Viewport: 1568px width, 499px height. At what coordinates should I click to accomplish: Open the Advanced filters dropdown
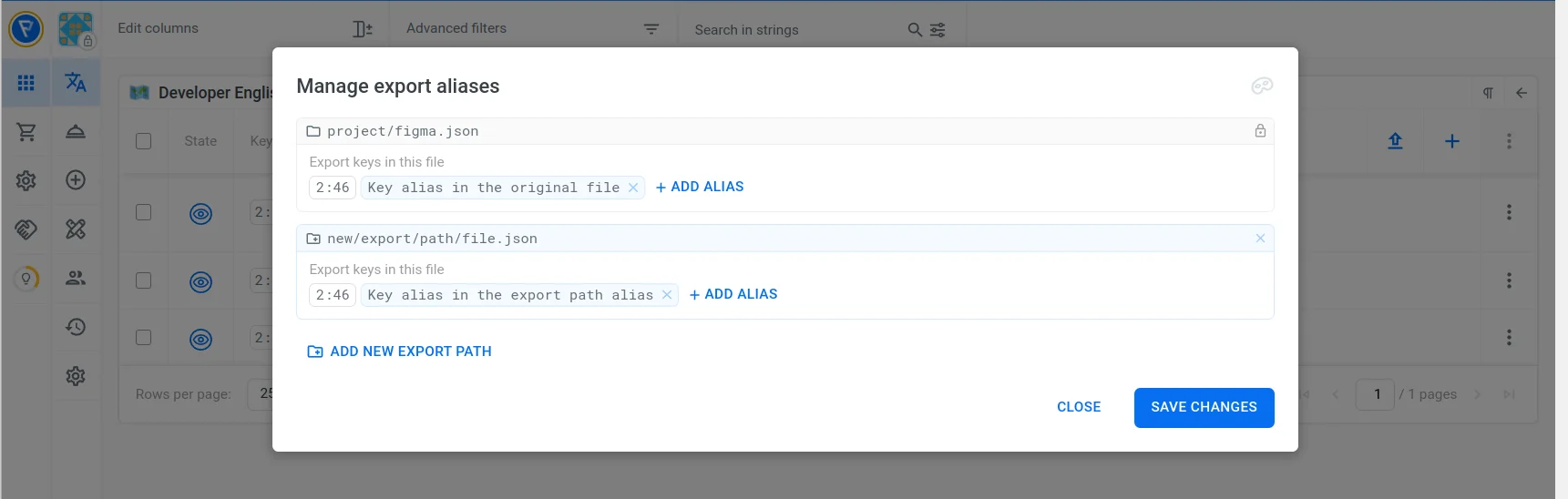click(x=532, y=29)
